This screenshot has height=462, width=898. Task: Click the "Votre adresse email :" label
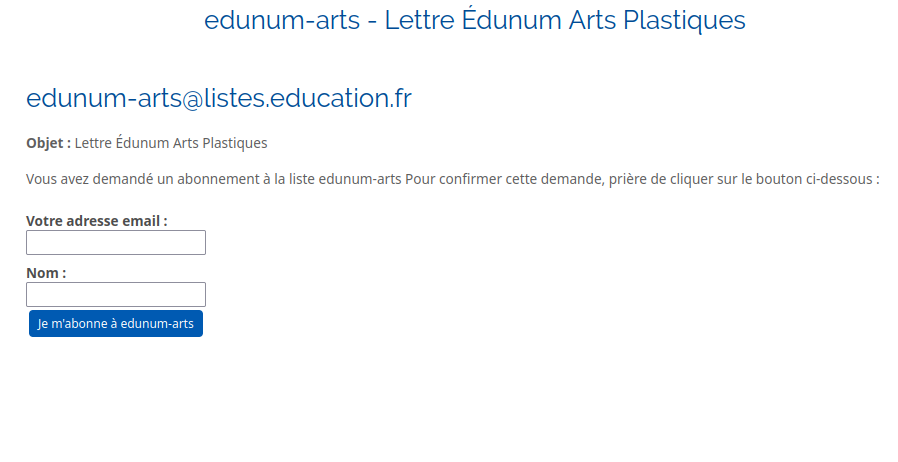point(97,221)
